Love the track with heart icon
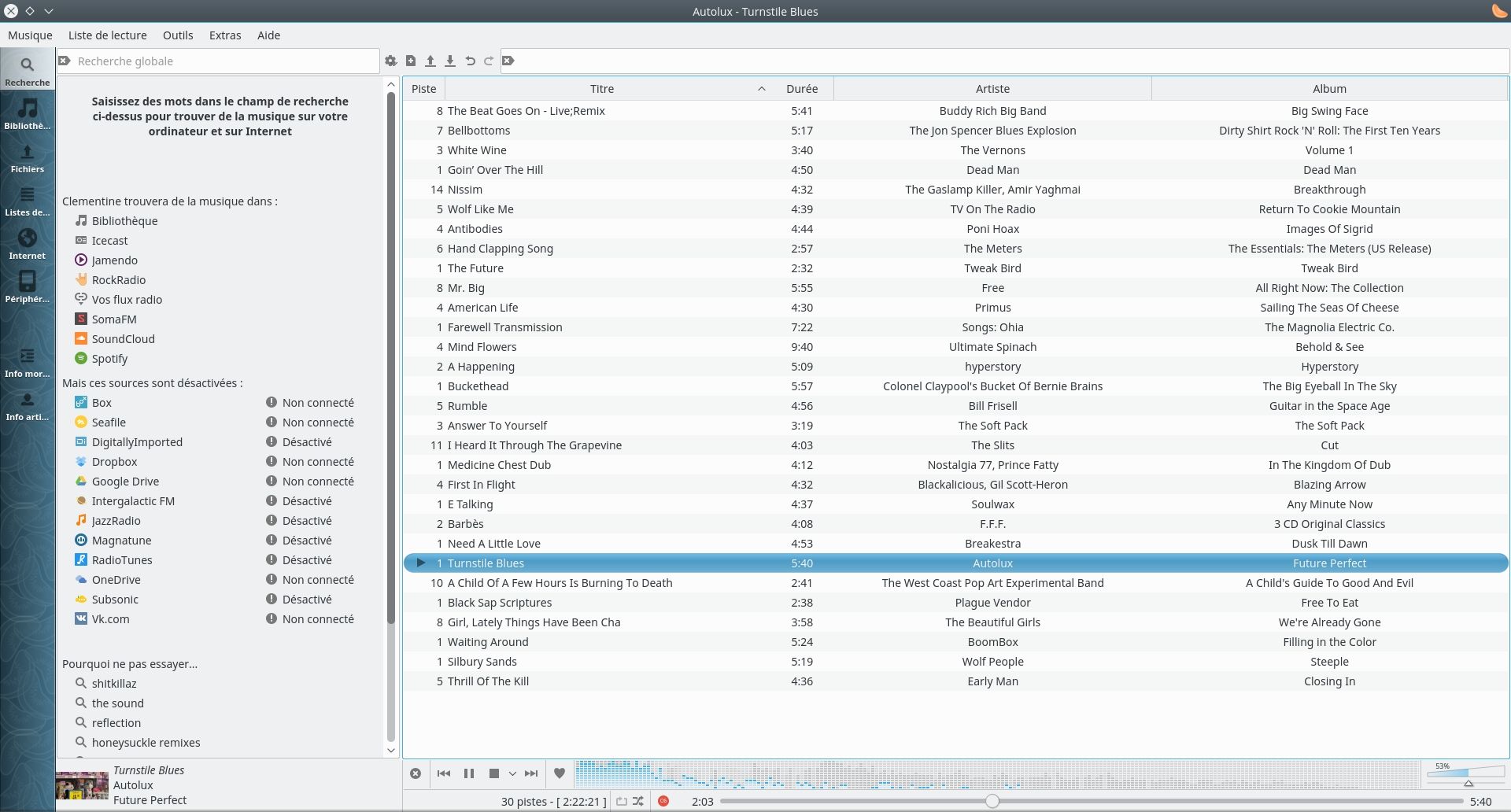 [x=560, y=773]
